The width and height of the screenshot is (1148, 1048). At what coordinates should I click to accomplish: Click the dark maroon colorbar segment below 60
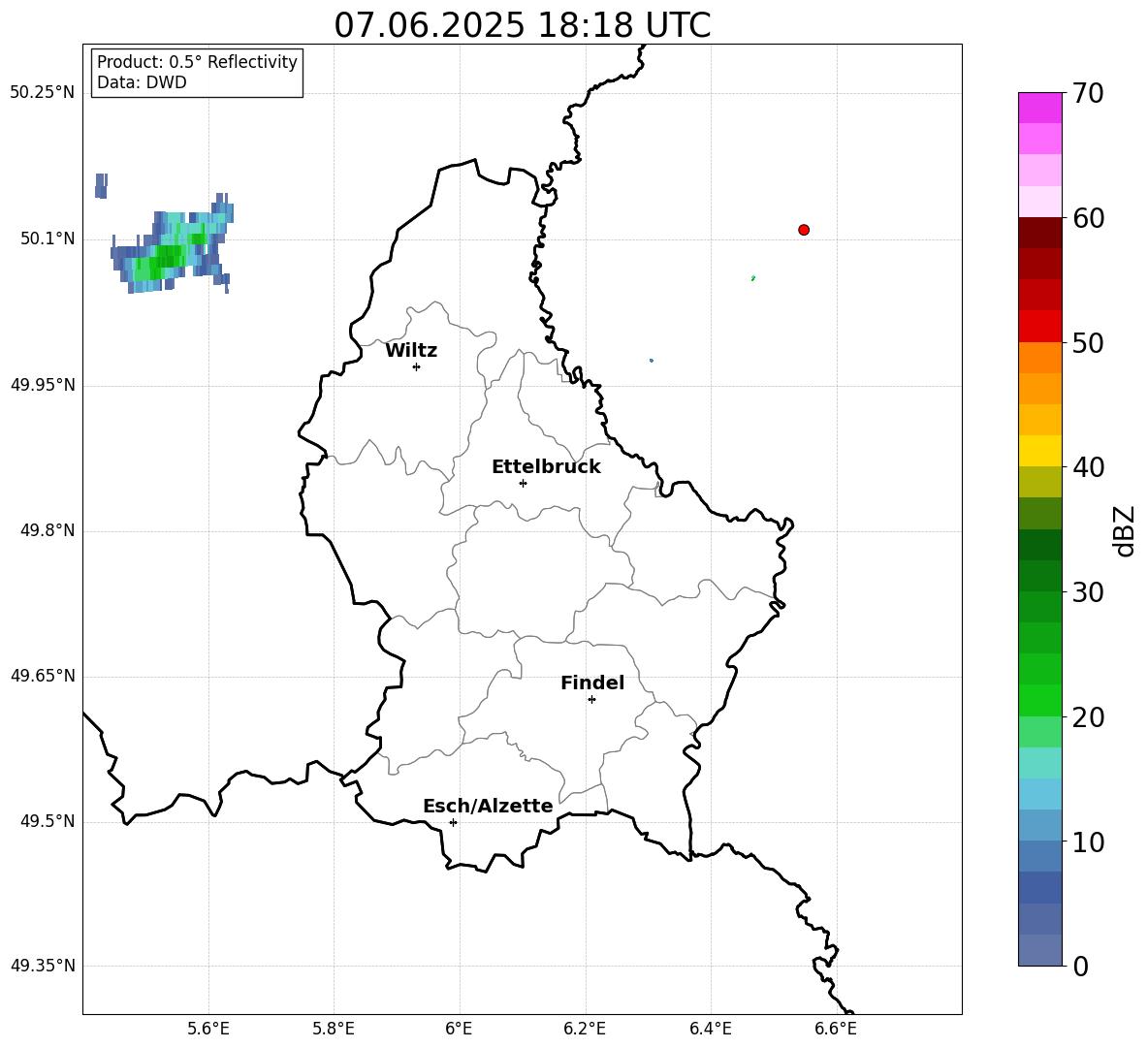point(1039,233)
